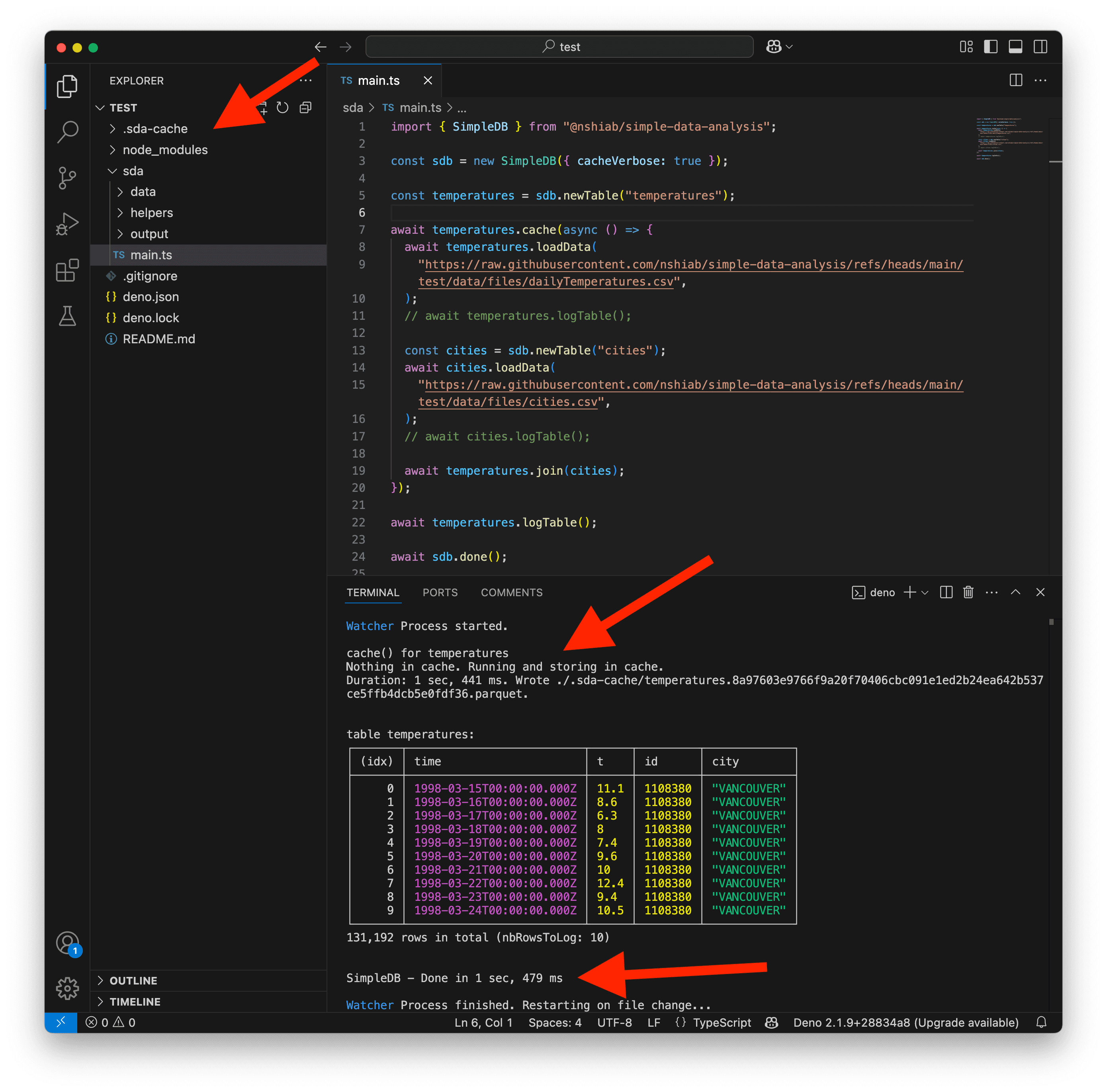
Task: Click the new terminal plus button
Action: coord(909,593)
